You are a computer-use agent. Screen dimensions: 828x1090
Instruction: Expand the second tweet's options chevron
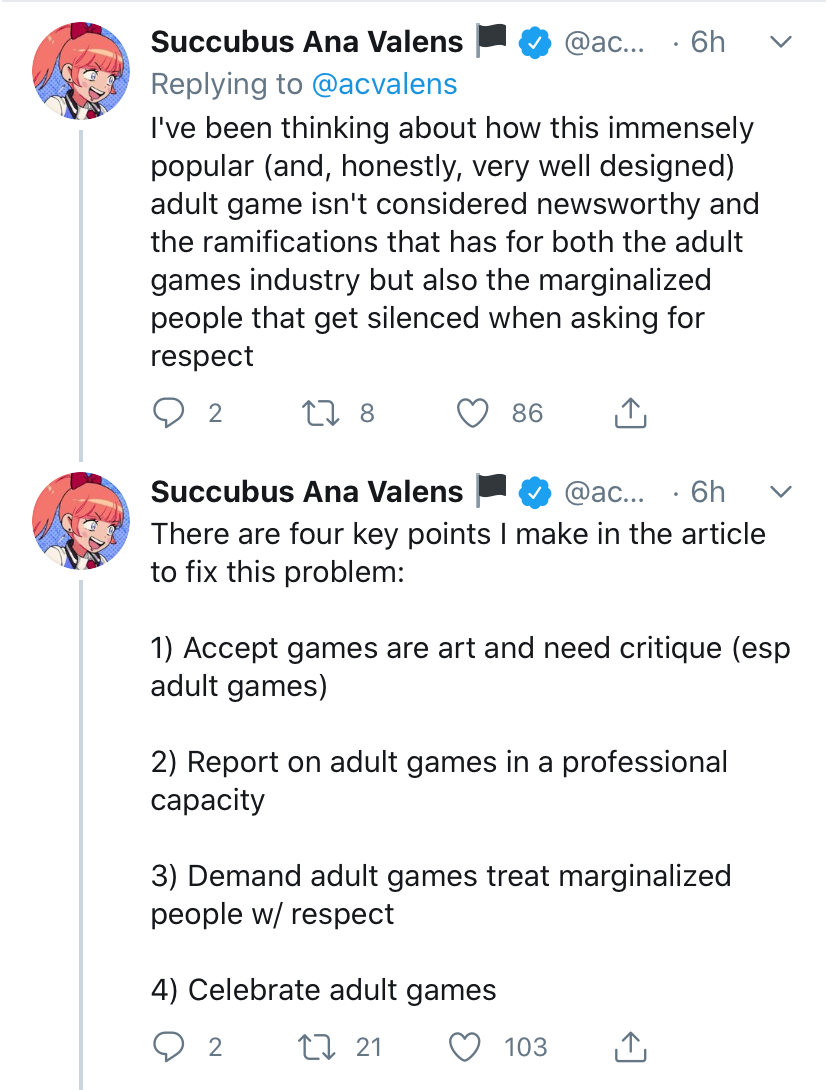(x=780, y=492)
